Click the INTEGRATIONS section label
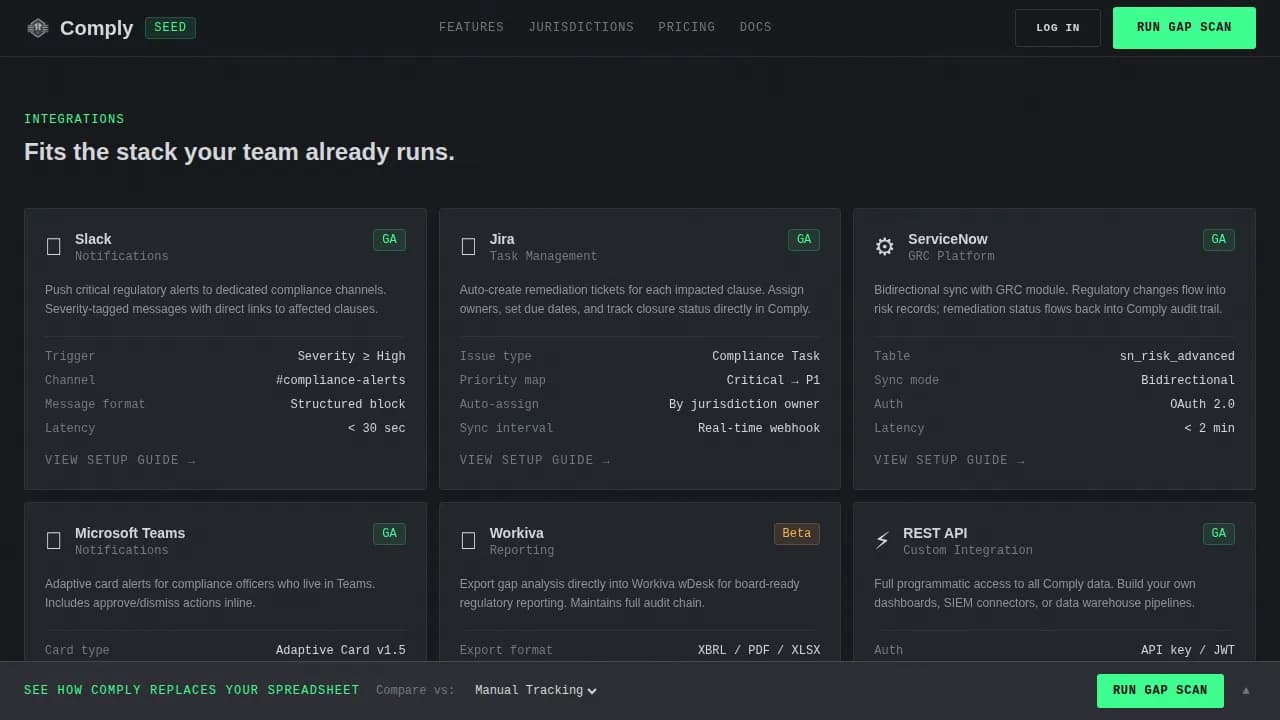Viewport: 1280px width, 720px height. pos(74,119)
